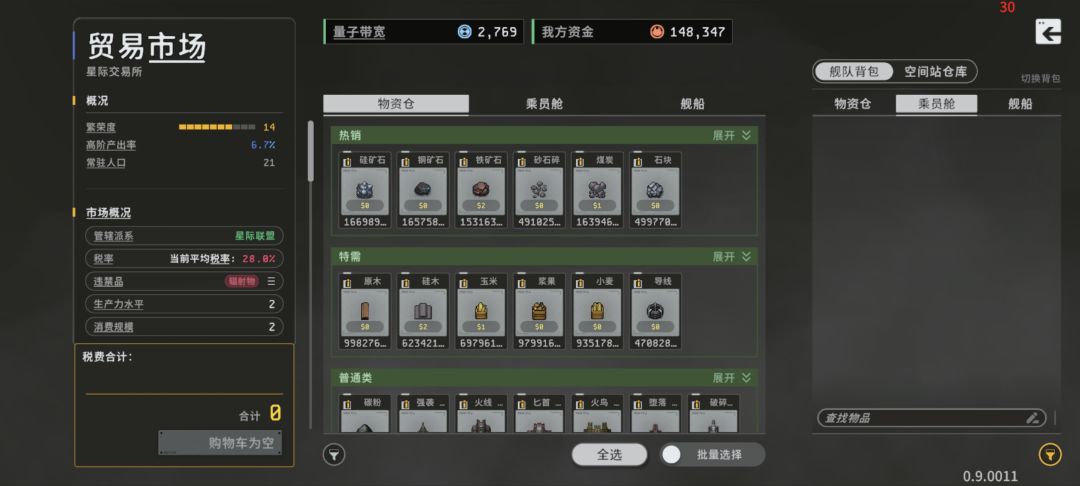Expand the 特需 category
The height and width of the screenshot is (486, 1080).
tap(732, 257)
